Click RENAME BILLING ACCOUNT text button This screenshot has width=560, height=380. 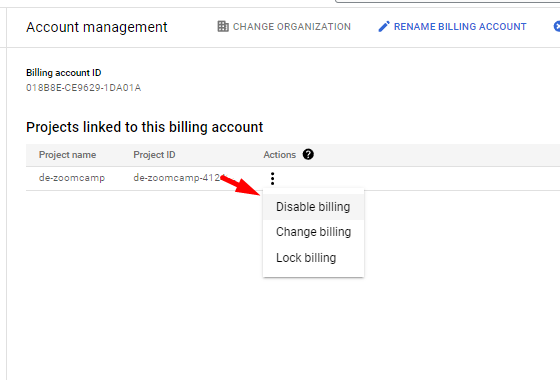click(460, 27)
